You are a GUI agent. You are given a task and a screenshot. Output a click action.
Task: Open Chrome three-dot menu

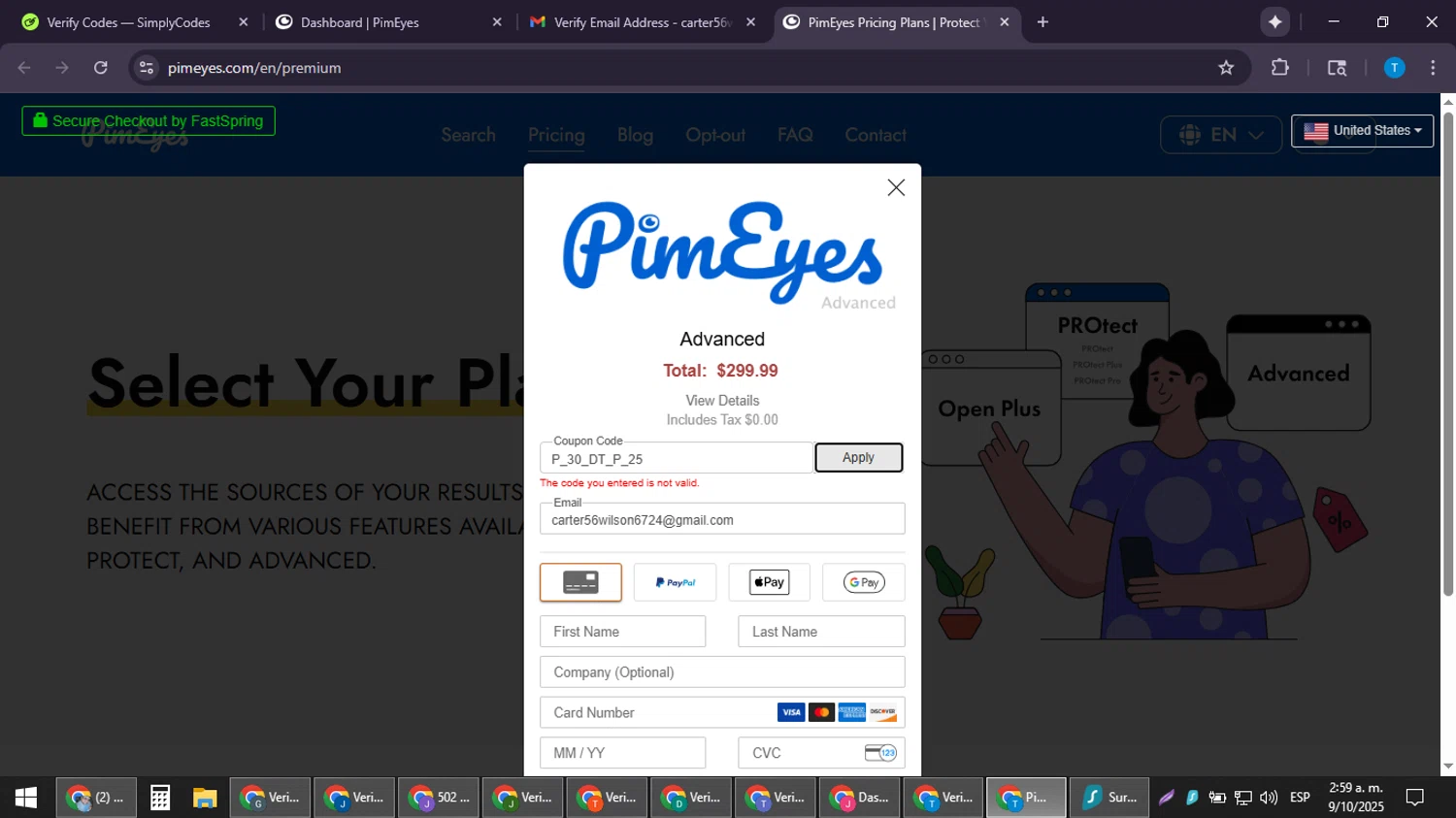(1433, 68)
